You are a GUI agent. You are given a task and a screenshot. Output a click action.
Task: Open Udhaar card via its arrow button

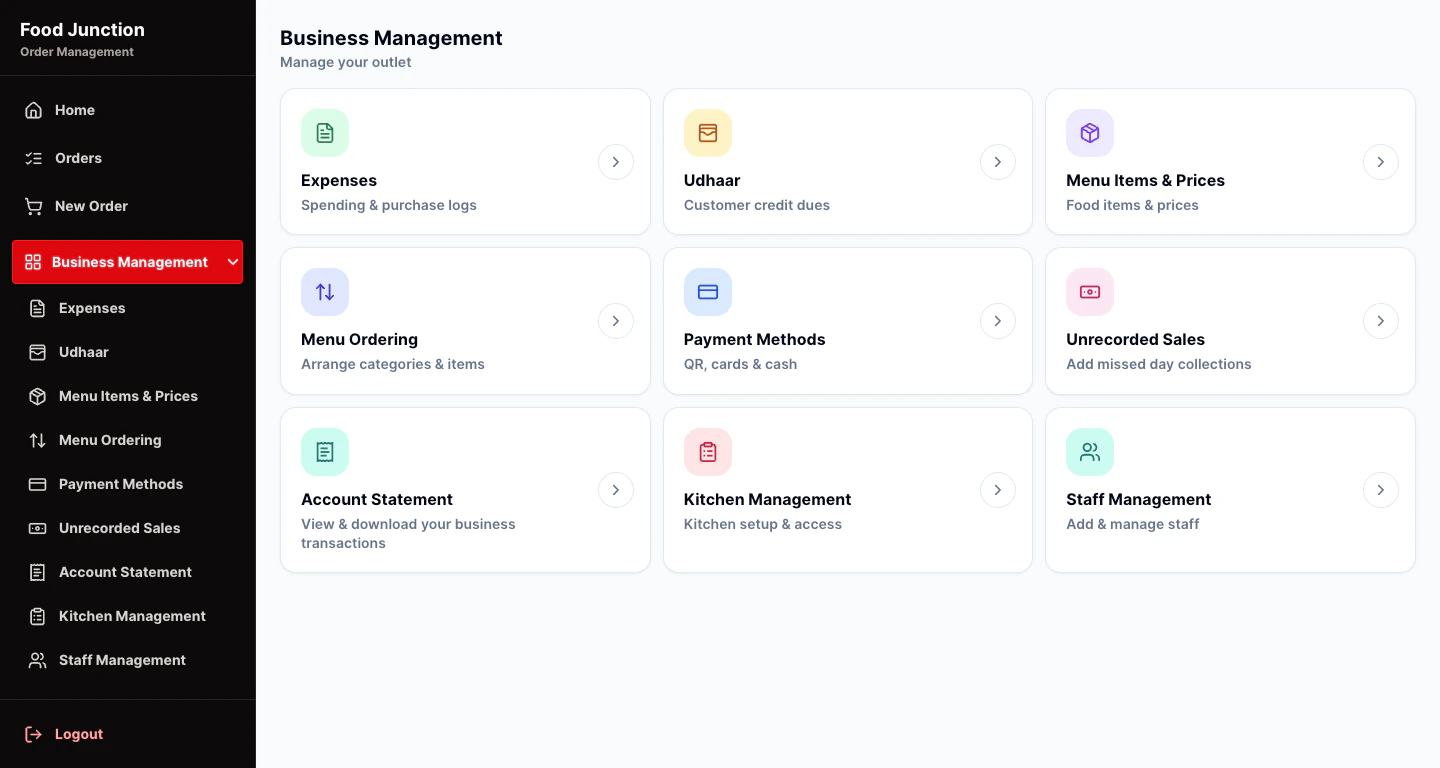[x=998, y=162]
